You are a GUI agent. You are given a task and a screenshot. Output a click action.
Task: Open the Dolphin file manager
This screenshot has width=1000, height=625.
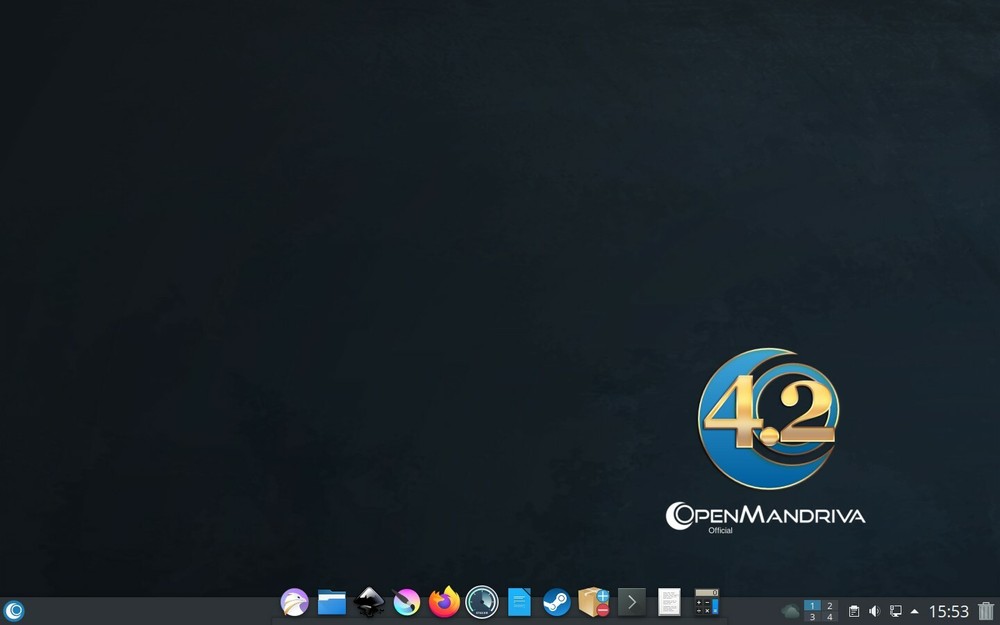331,604
